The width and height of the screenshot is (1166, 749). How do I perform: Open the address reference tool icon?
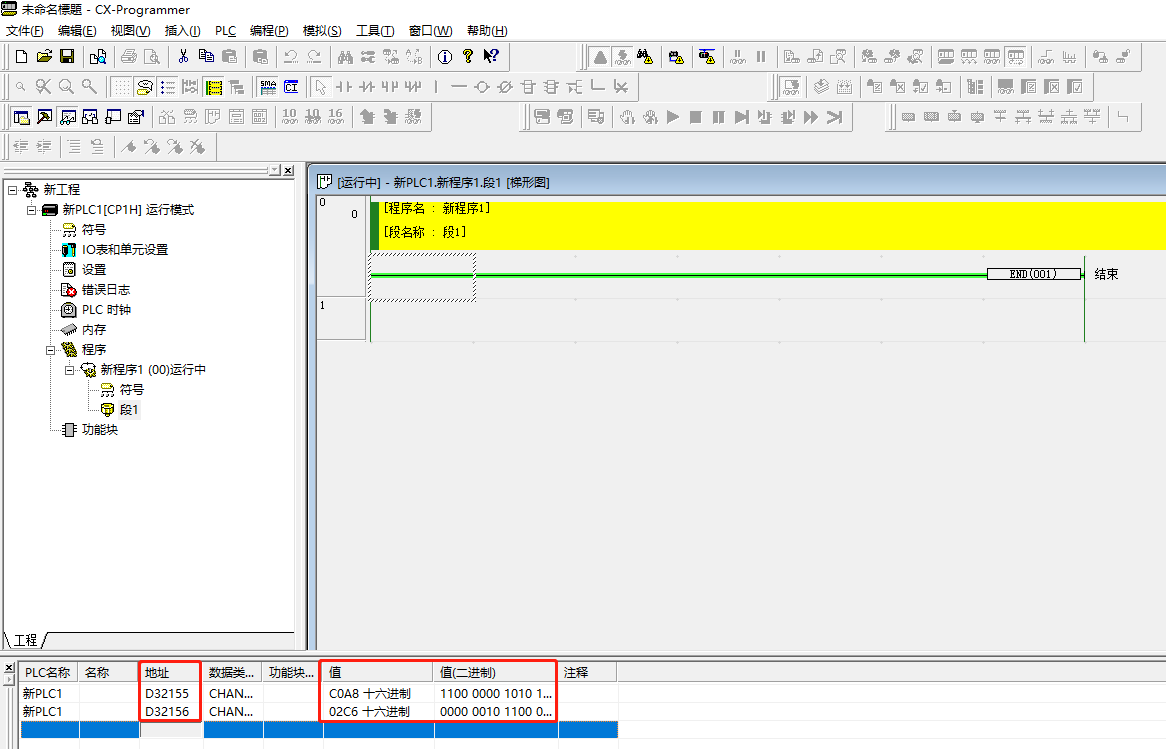click(x=90, y=117)
